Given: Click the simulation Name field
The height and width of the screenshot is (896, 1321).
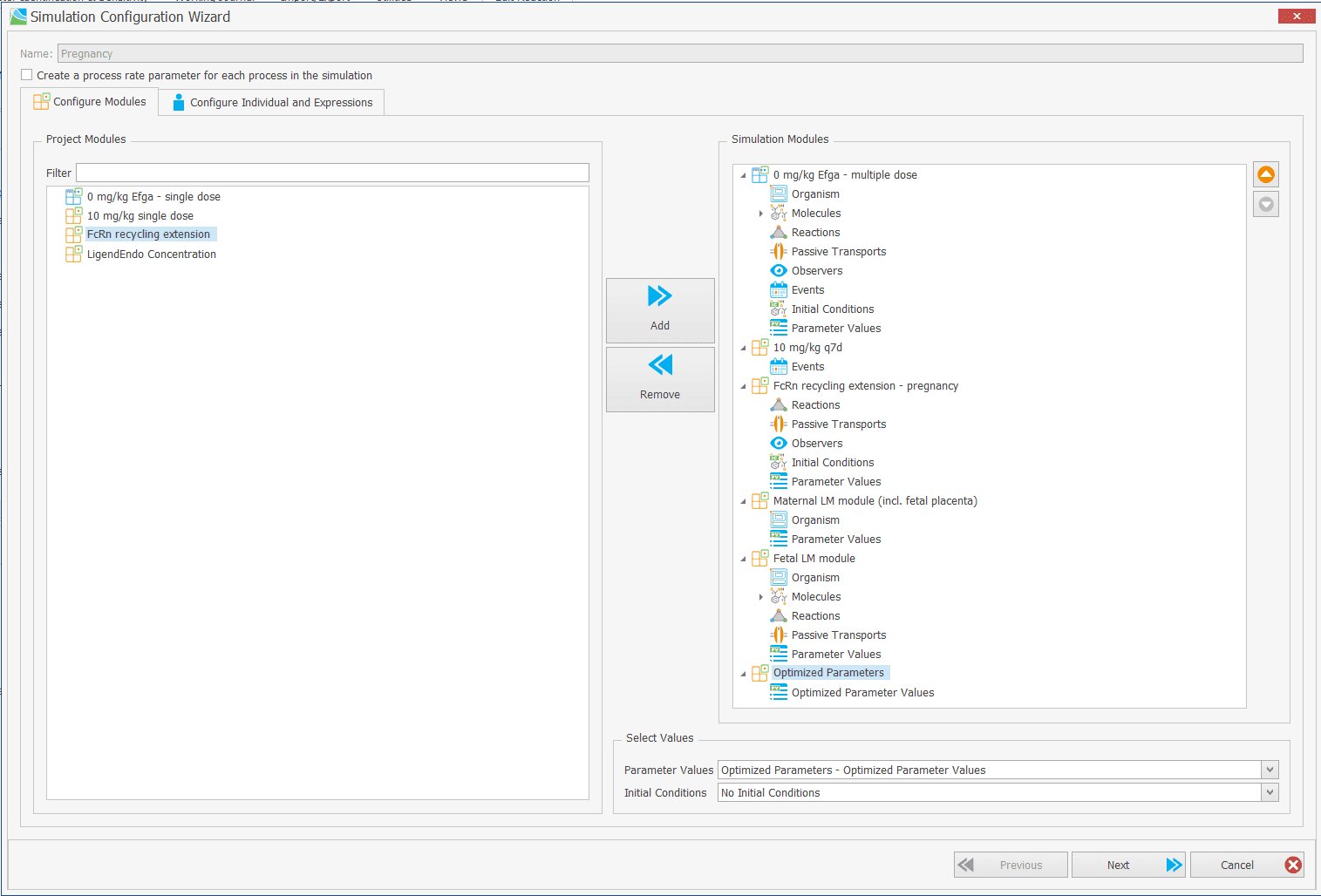Looking at the screenshot, I should click(x=680, y=53).
